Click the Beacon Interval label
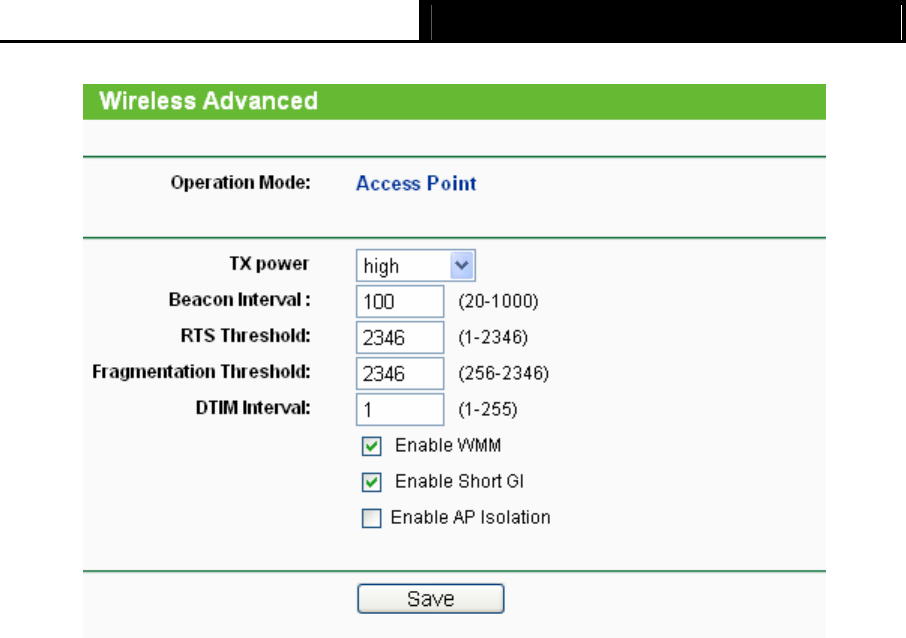 click(240, 300)
